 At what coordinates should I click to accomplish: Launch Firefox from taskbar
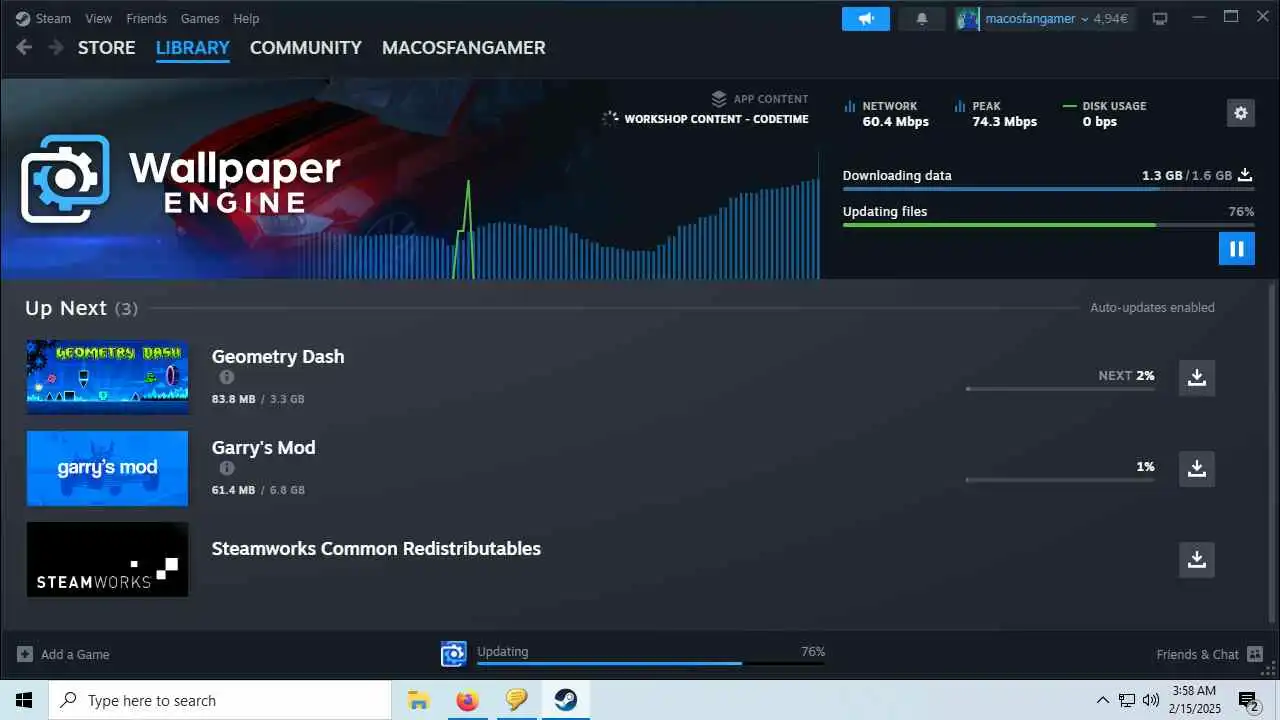(467, 700)
